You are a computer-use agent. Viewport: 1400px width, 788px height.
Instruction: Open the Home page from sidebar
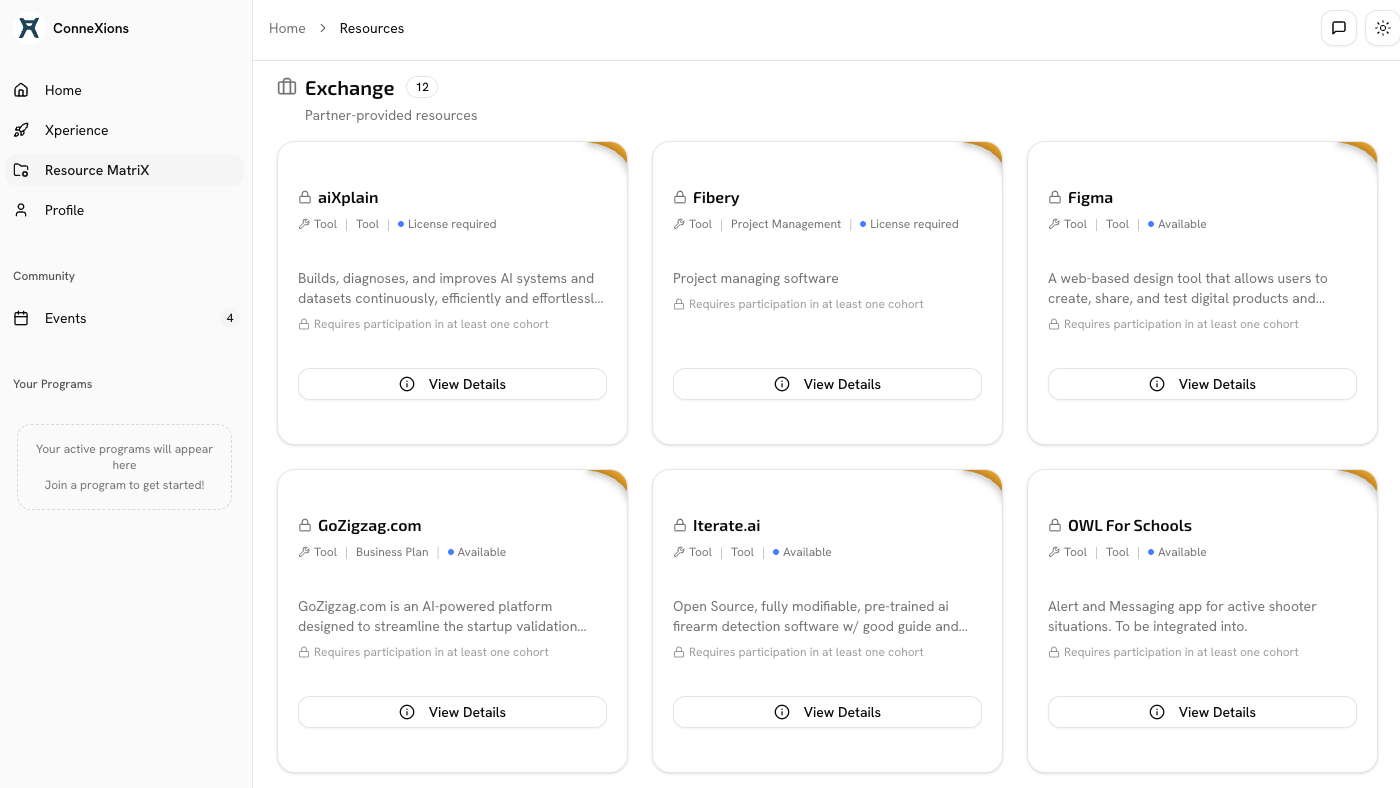pos(124,90)
